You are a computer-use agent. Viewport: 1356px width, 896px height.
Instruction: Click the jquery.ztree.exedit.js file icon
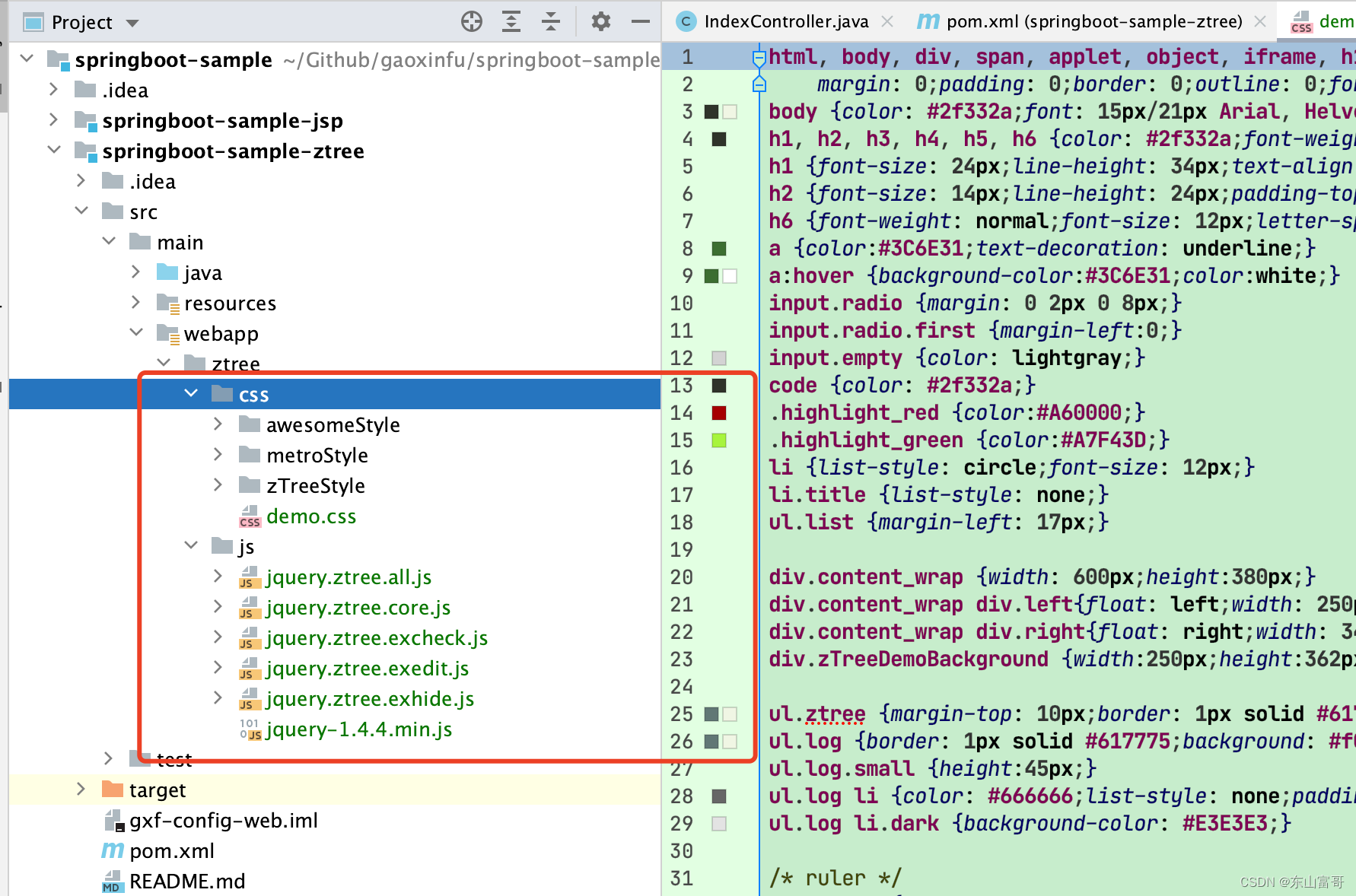point(250,669)
